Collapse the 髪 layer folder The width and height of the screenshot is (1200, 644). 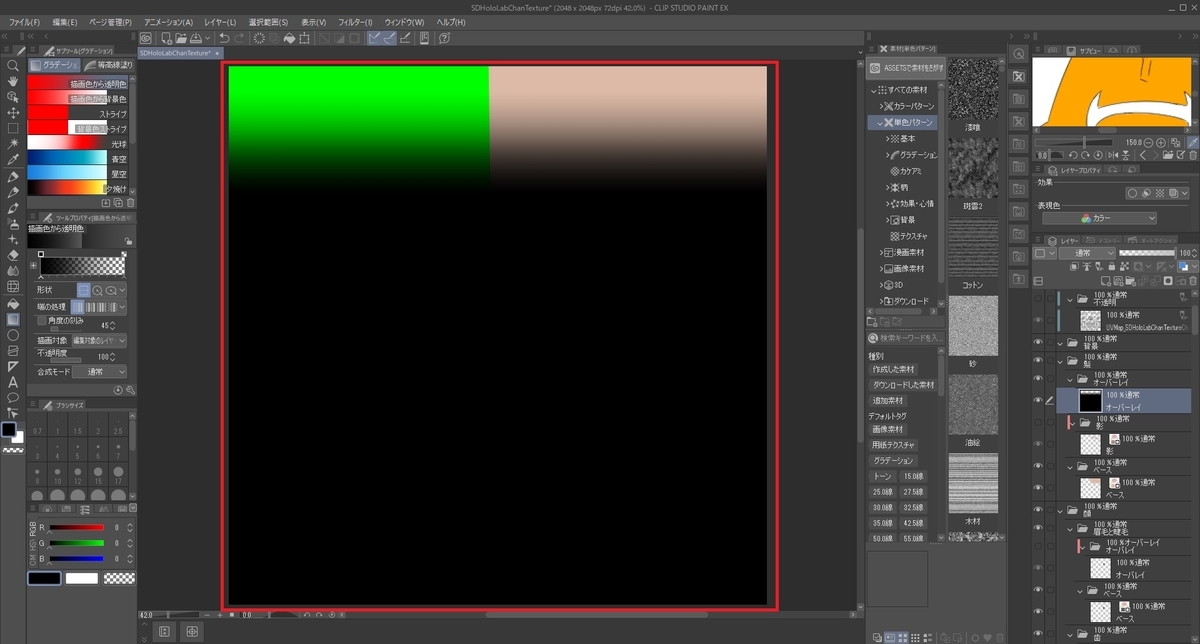pyautogui.click(x=1059, y=360)
